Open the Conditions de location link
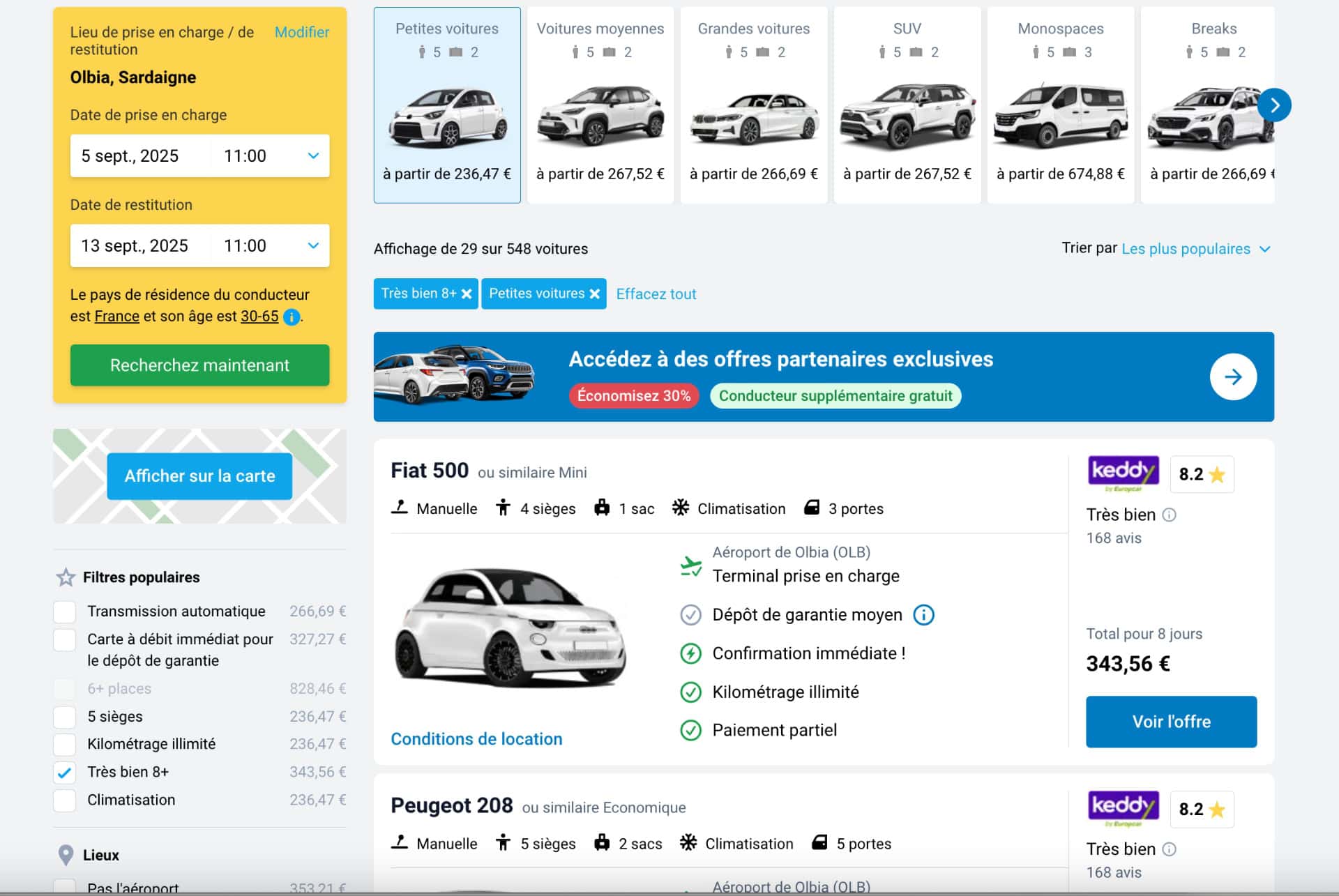 [x=476, y=738]
